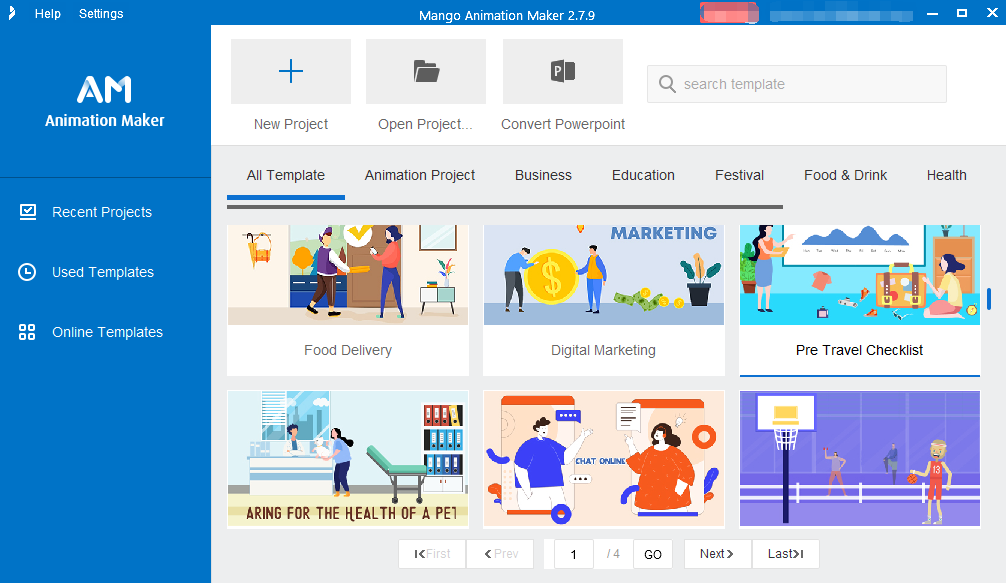Open Online Templates from the sidebar
The image size is (1006, 583).
click(x=106, y=332)
